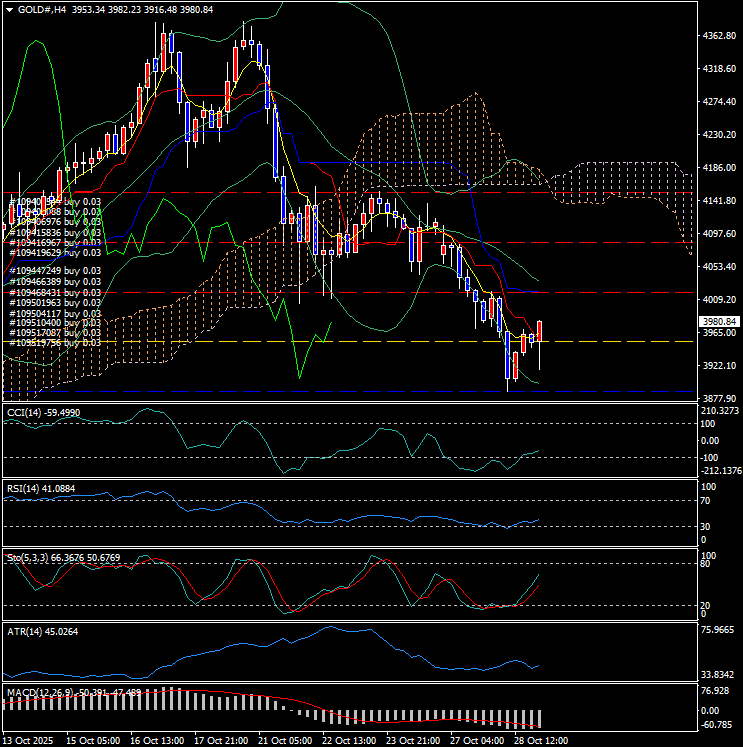Click the latest red candlestick on chart
This screenshot has width=743, height=747.
pyautogui.click(x=540, y=331)
